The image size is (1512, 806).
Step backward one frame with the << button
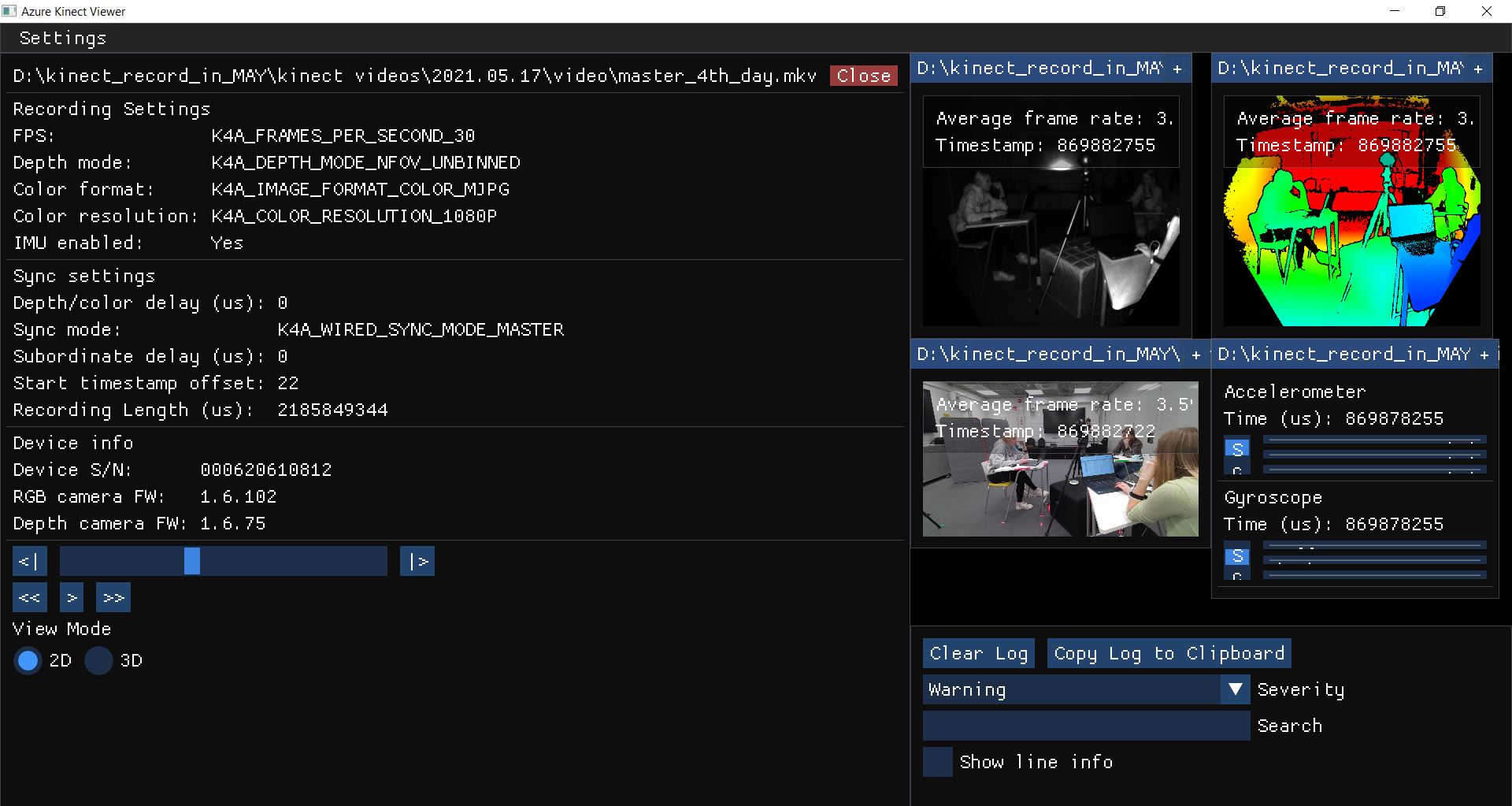click(x=30, y=597)
